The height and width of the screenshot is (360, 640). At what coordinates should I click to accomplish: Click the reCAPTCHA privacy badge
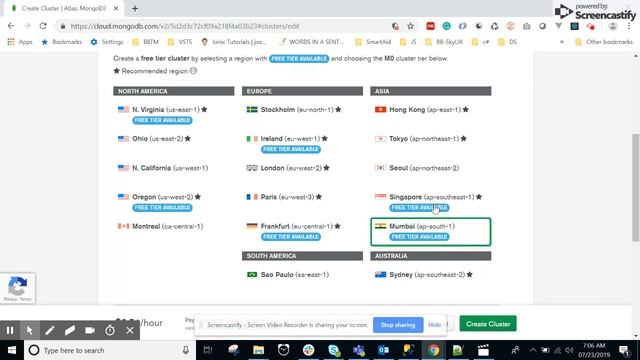click(x=18, y=288)
